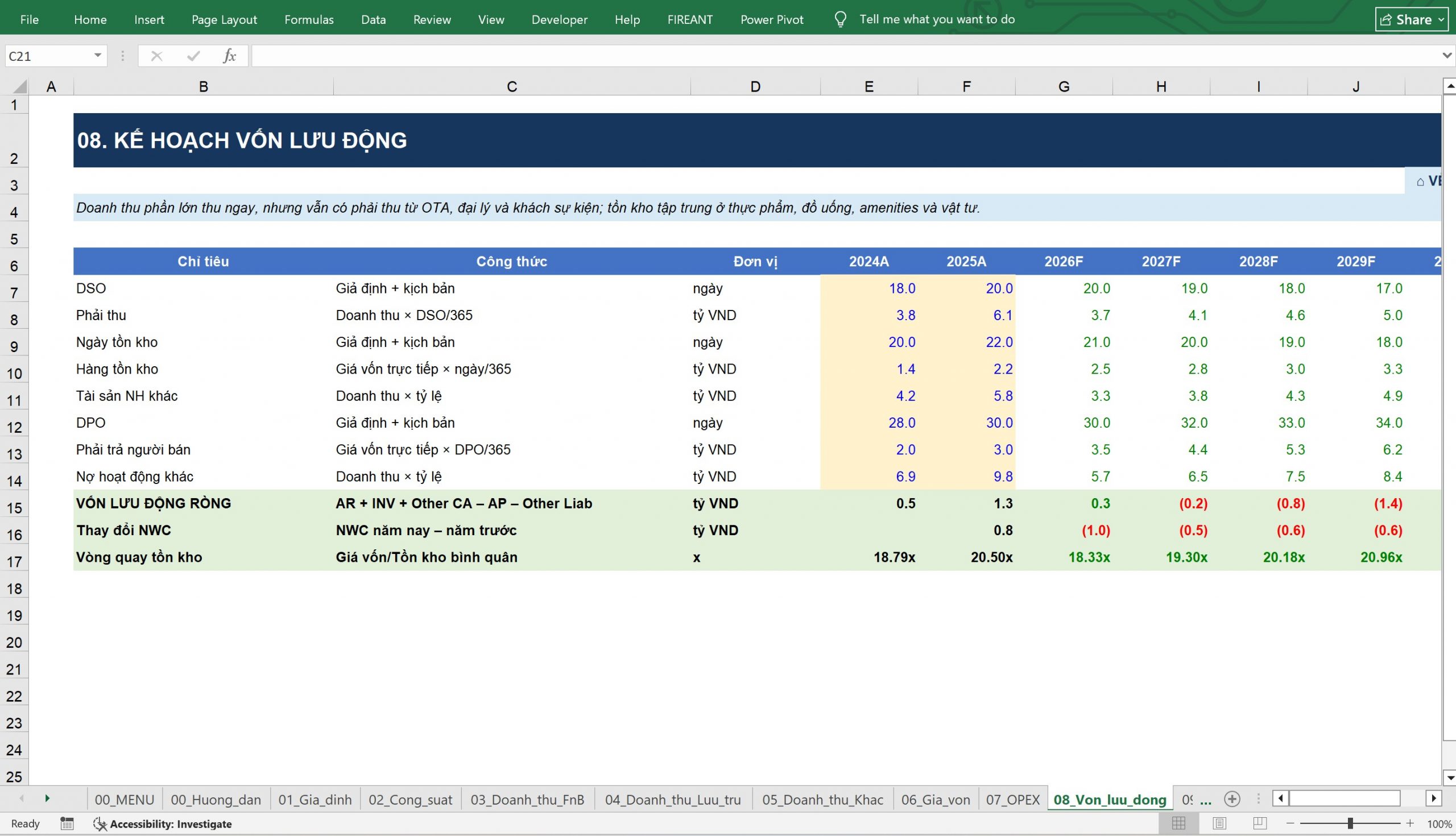Click the zoom slider handle
1456x836 pixels.
click(1350, 823)
